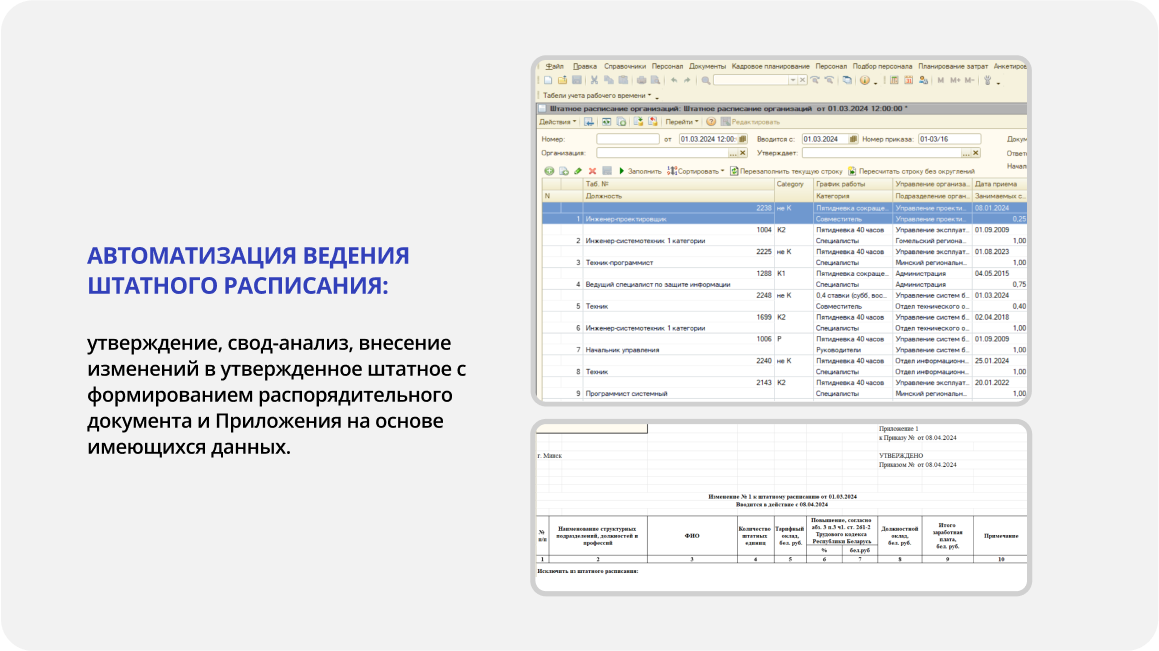Click the Undo arrow icon
The height and width of the screenshot is (651, 1159).
click(674, 80)
